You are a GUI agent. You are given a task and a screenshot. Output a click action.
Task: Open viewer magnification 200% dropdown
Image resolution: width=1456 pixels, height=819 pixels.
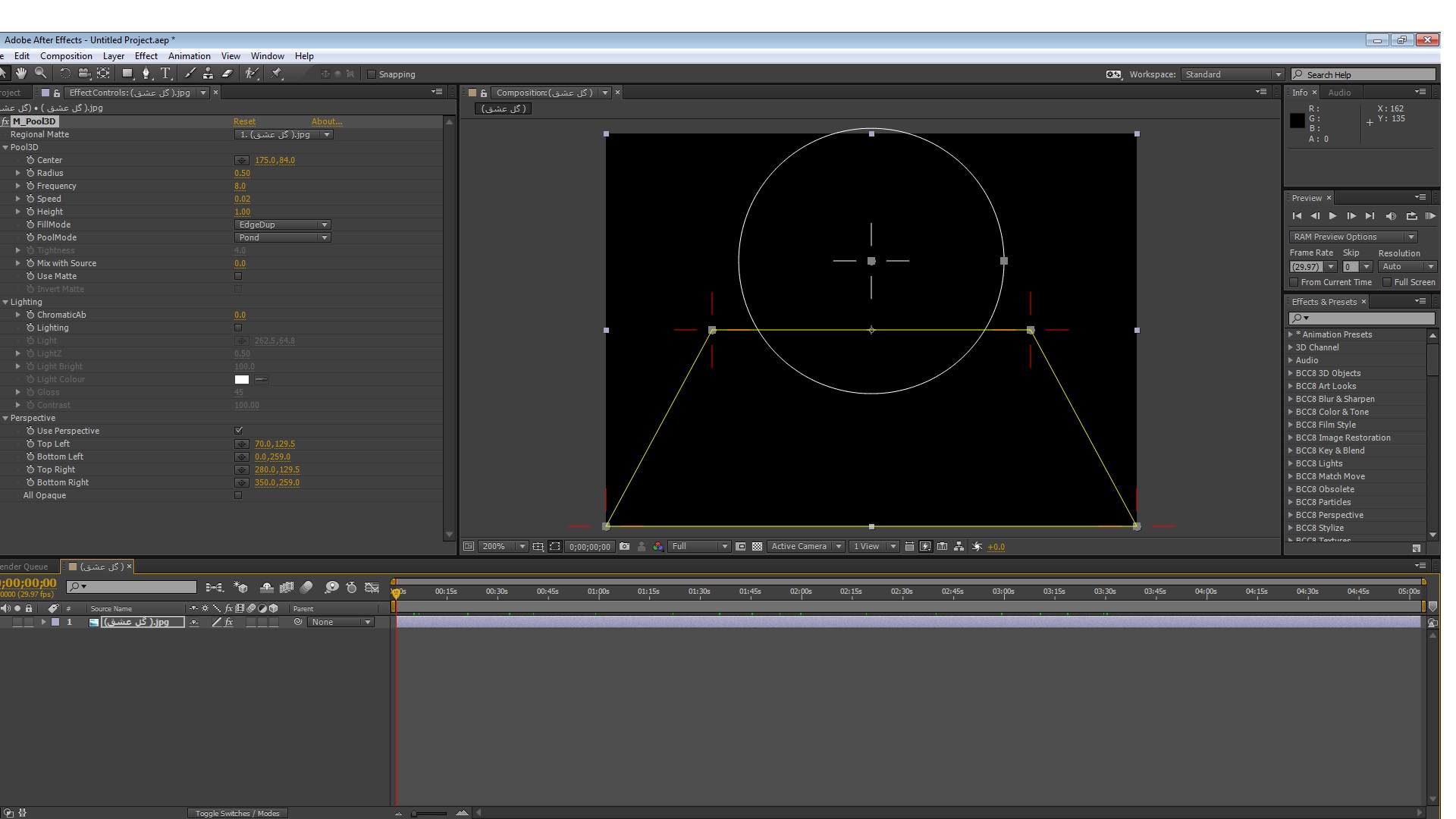tap(503, 546)
